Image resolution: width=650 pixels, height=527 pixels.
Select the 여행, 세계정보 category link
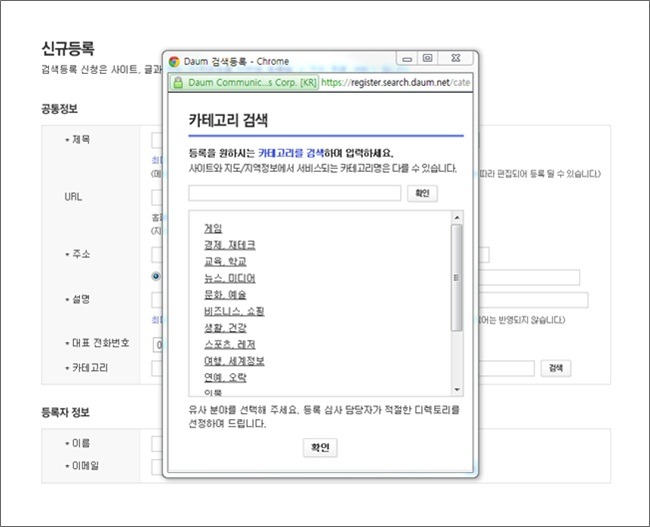234,361
